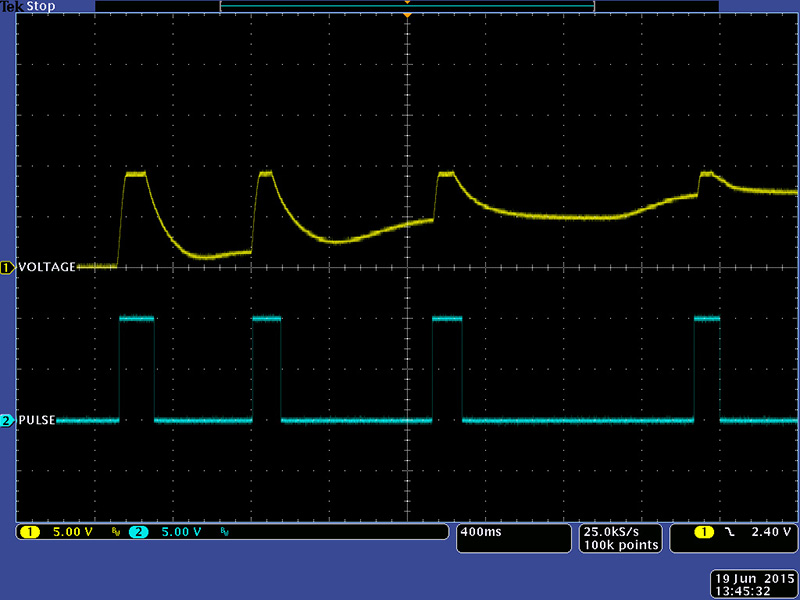
Task: Click channel 2 bandwidth limit icon
Action: tap(224, 533)
